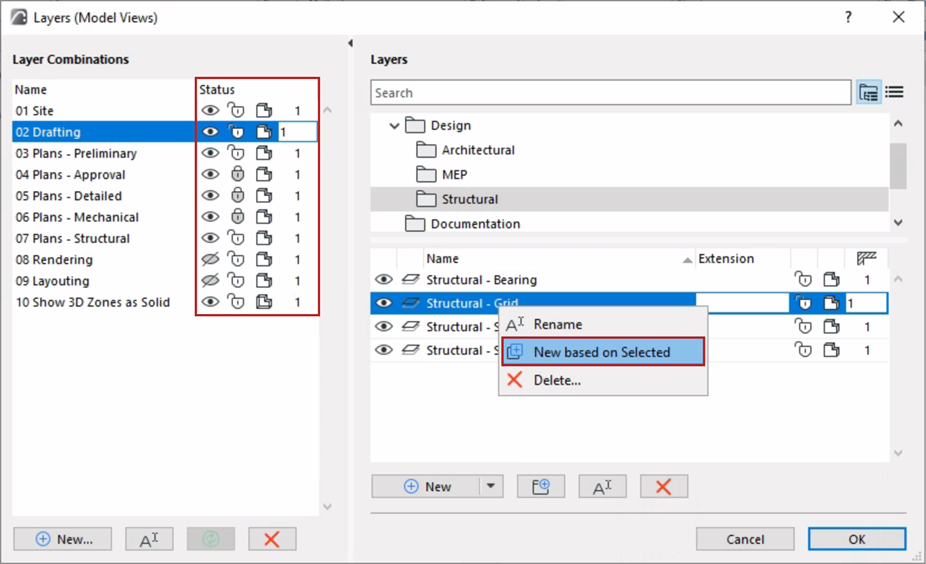Click in the layer Search field
Viewport: 926px width, 564px height.
tap(611, 93)
